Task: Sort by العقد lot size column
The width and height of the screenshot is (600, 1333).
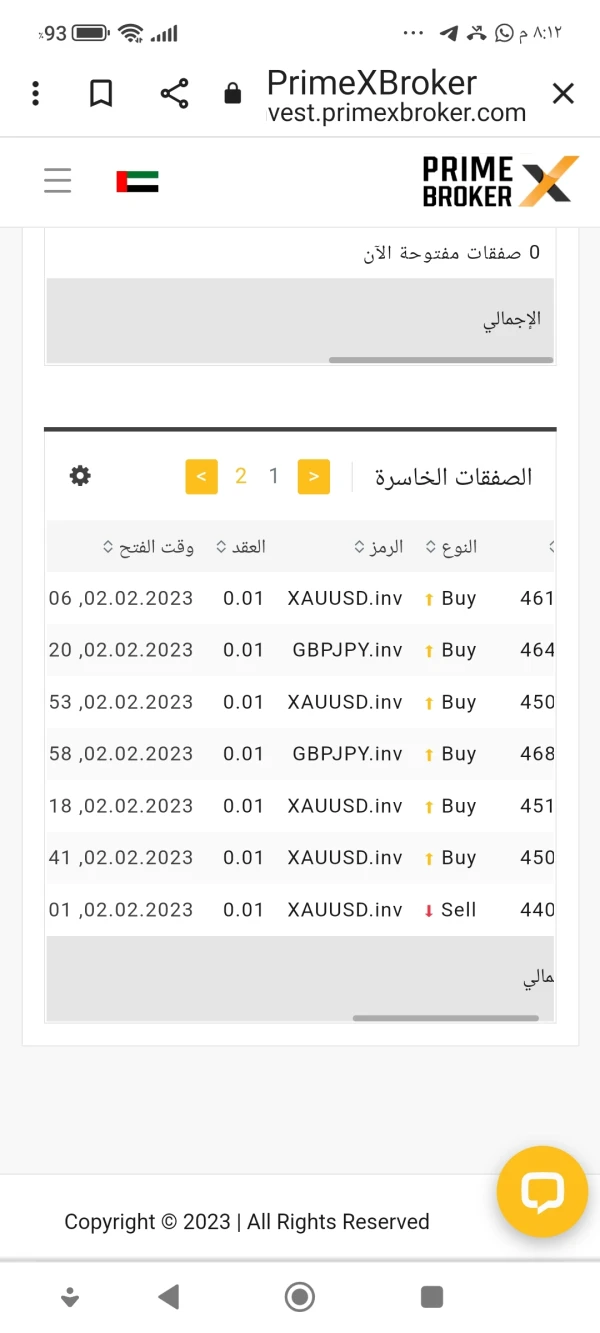Action: coord(241,547)
